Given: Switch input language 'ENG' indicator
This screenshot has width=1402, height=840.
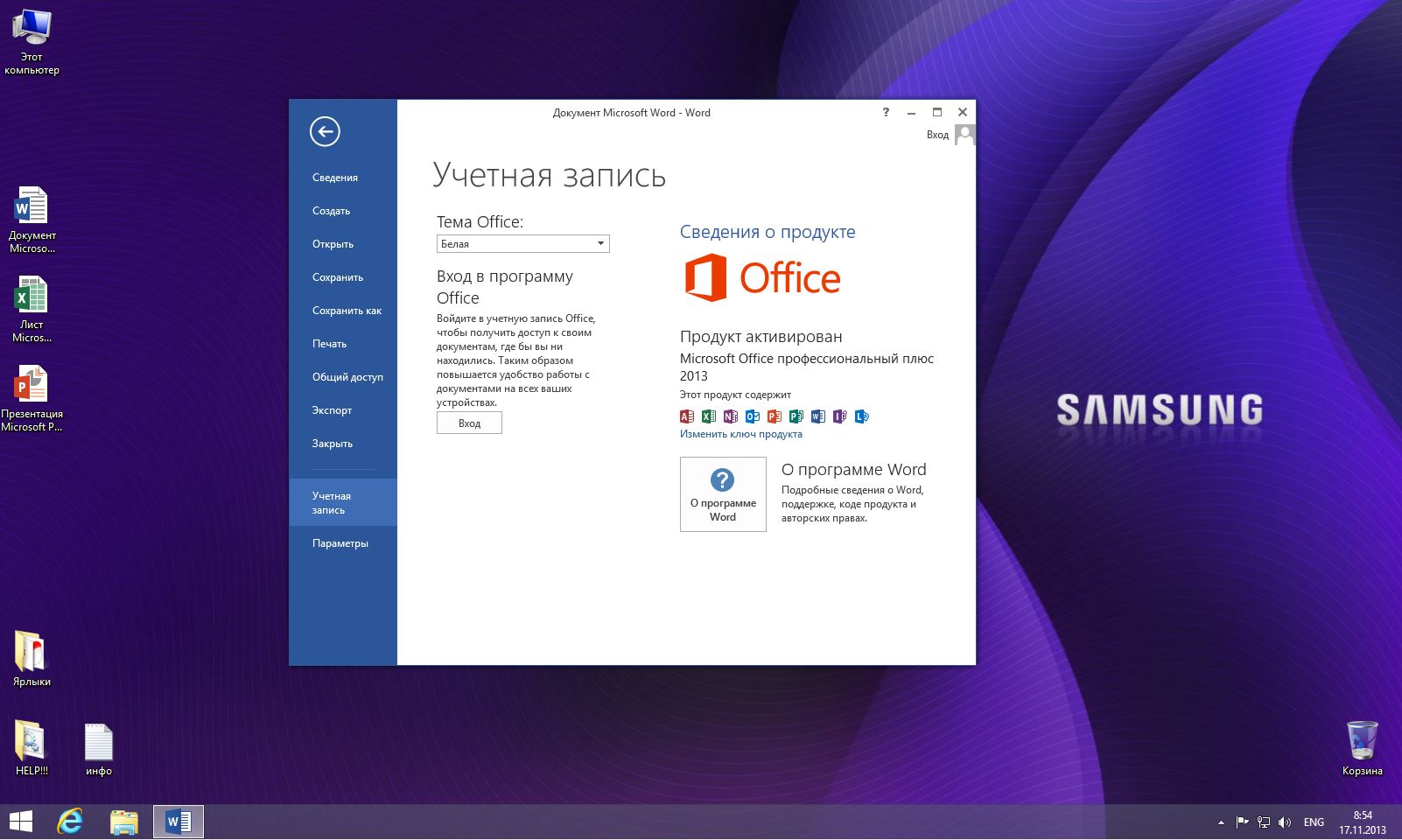Looking at the screenshot, I should coord(1314,822).
